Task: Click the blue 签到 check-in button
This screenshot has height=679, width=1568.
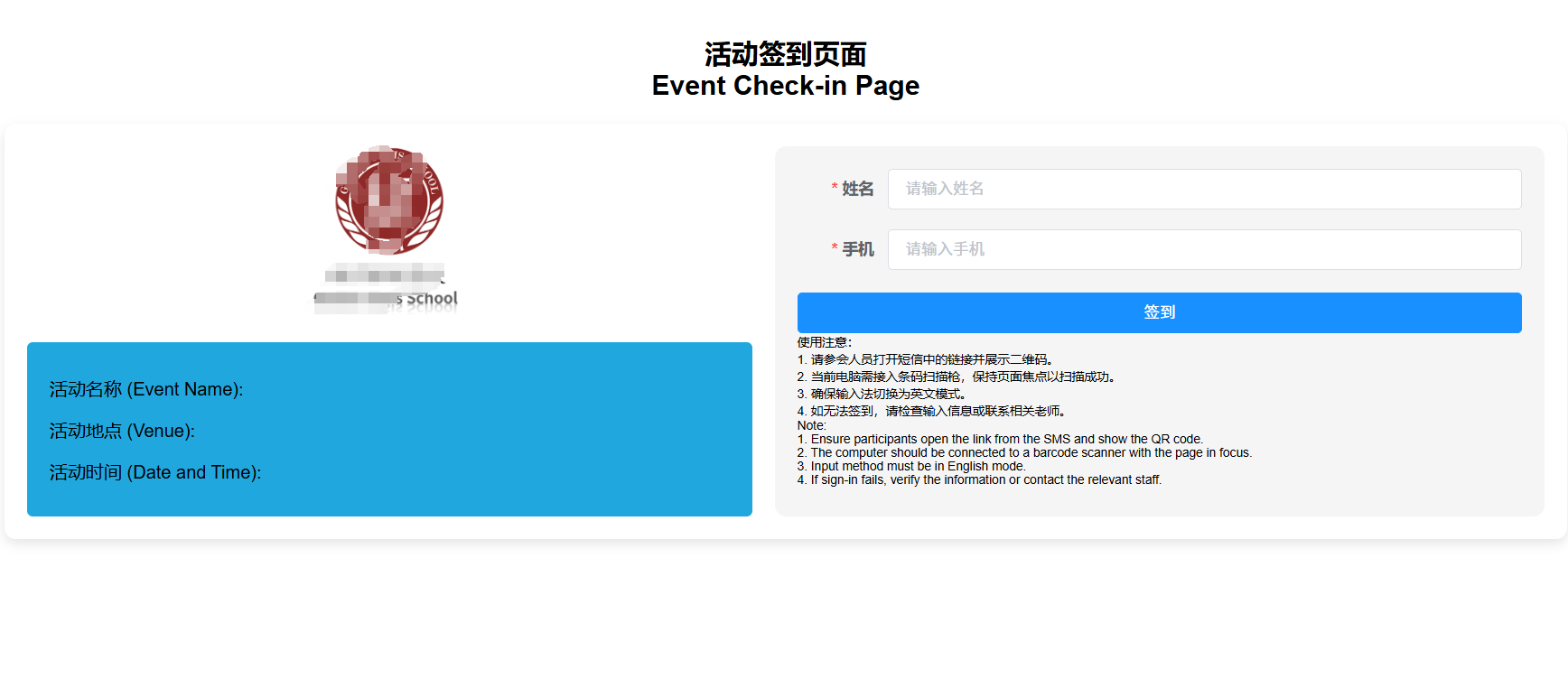Action: coord(1159,312)
